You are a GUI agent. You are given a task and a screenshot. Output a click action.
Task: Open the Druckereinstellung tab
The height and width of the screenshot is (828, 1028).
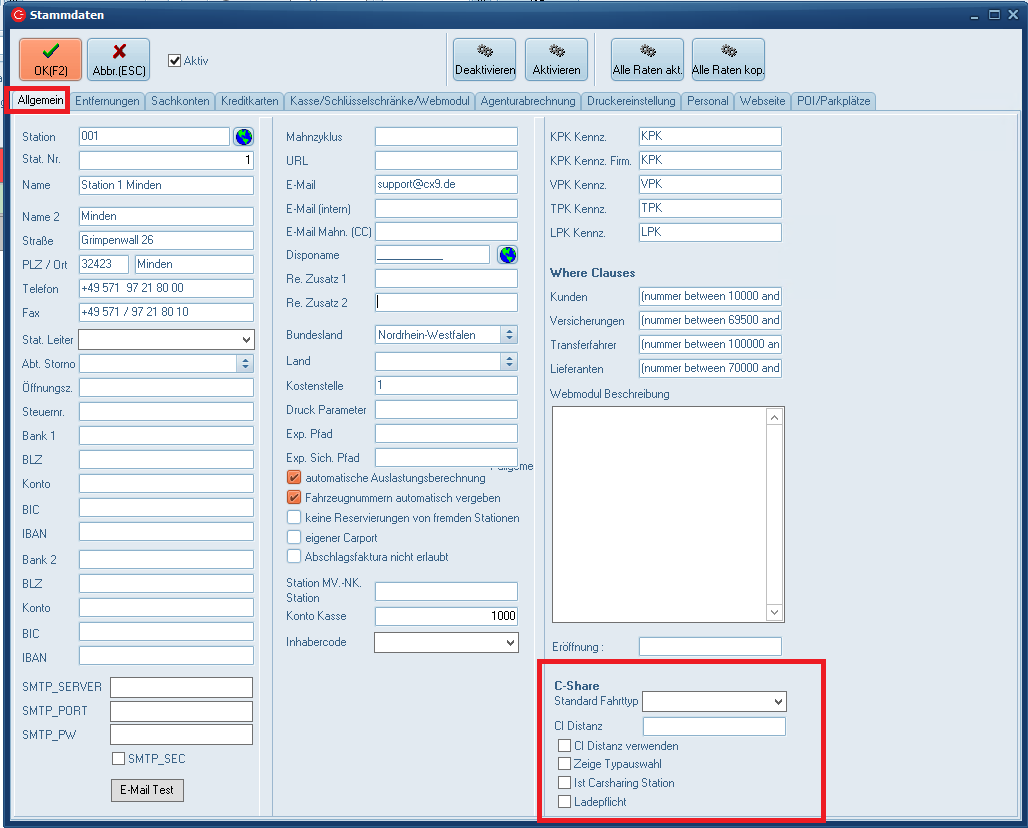tap(631, 101)
